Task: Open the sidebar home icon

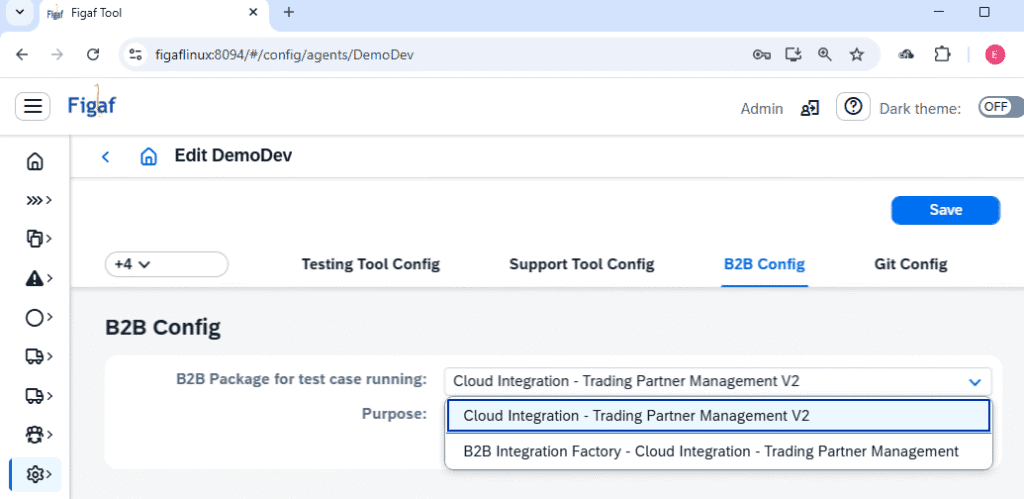Action: [x=35, y=161]
